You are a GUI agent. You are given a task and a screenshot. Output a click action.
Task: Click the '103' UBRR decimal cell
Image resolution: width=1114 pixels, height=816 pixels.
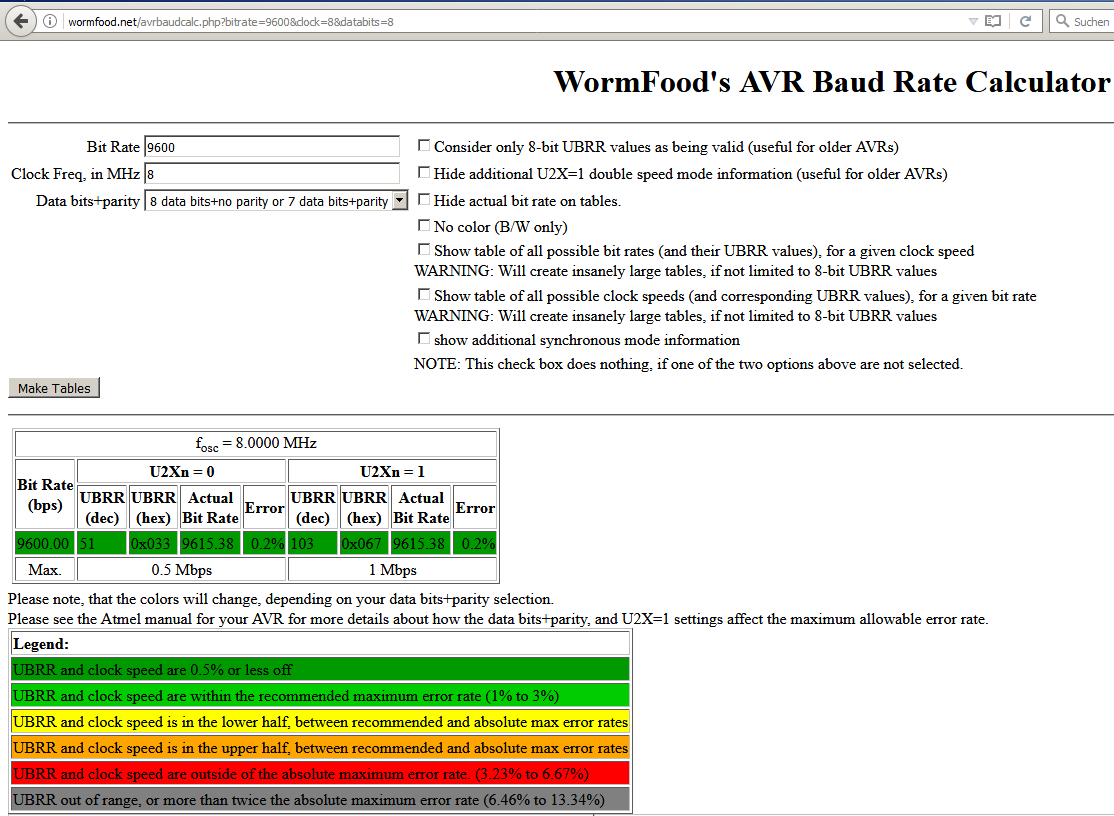pyautogui.click(x=313, y=543)
